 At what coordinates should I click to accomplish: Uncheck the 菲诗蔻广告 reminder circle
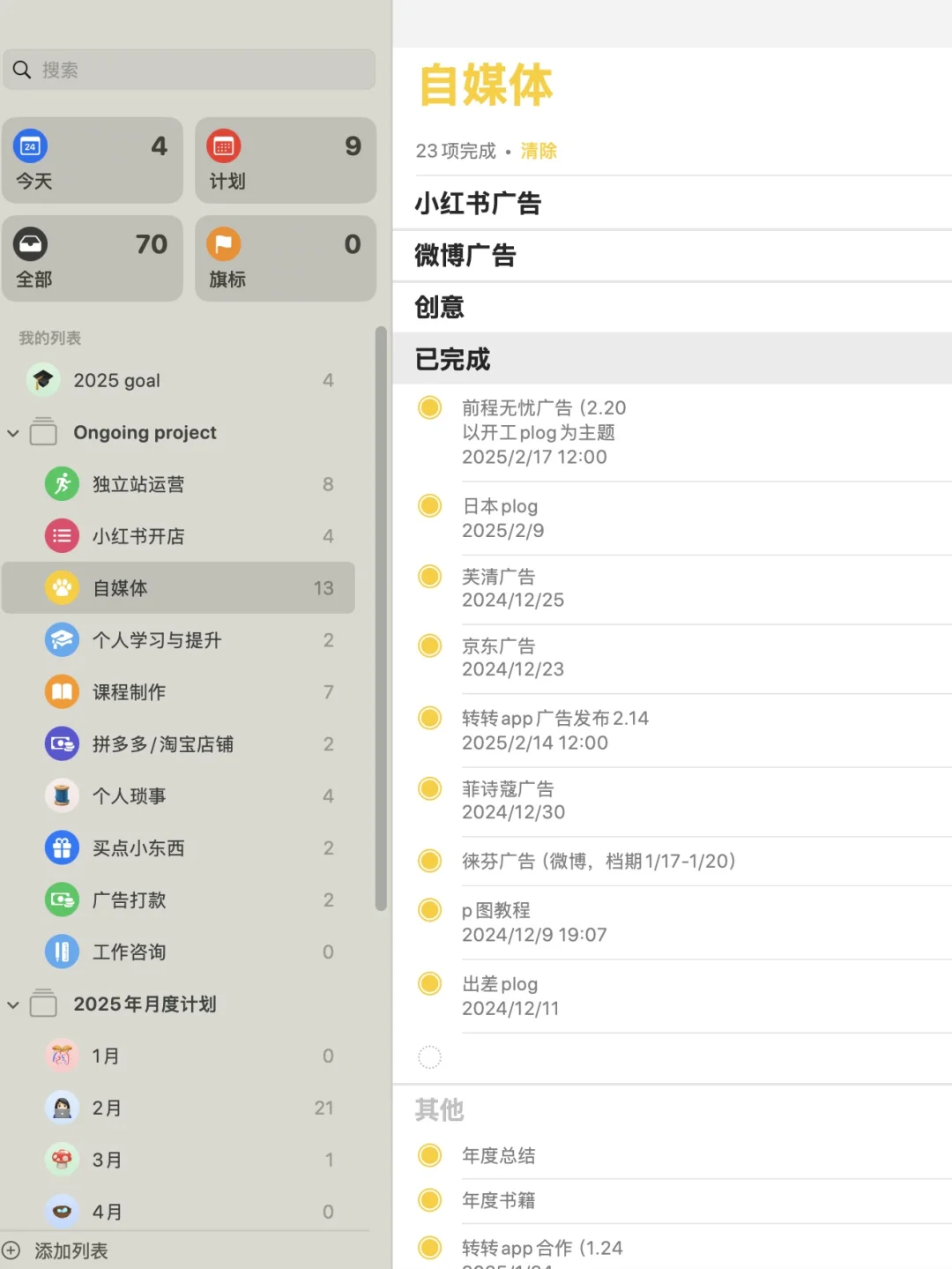coord(429,788)
